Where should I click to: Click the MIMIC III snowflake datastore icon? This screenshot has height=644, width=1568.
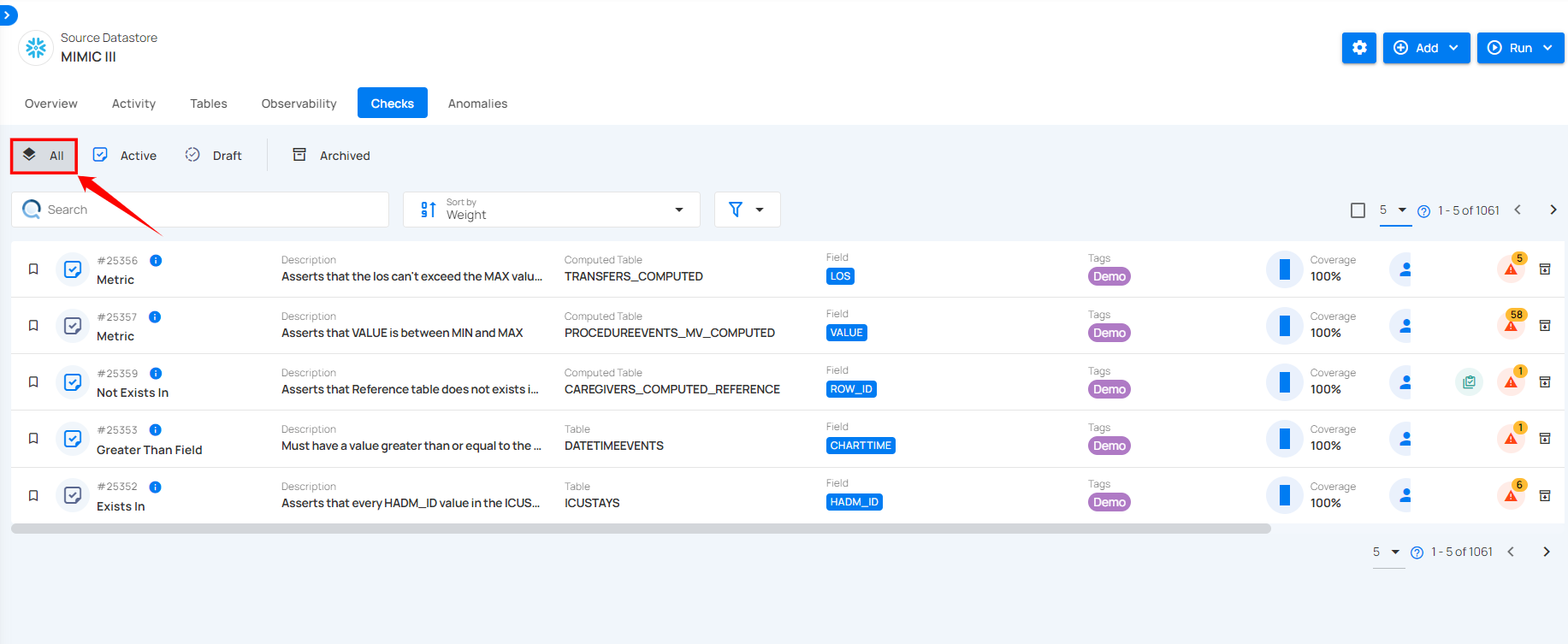[36, 48]
